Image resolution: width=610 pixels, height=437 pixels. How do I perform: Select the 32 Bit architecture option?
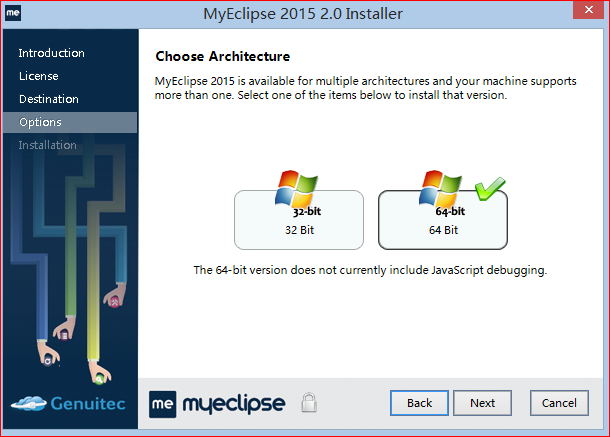[299, 219]
